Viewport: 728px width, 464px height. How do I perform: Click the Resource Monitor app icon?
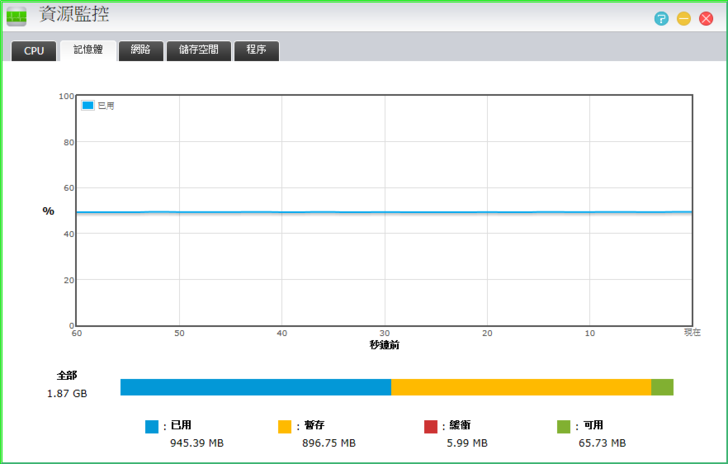pyautogui.click(x=17, y=16)
